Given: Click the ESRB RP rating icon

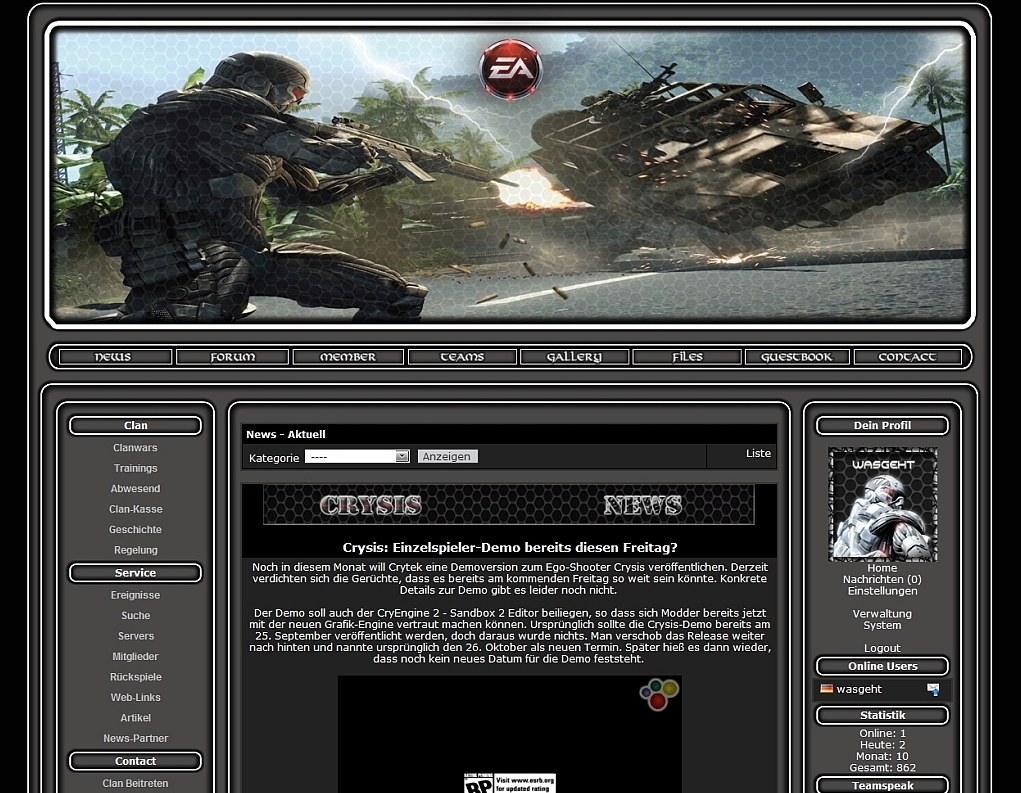Looking at the screenshot, I should click(479, 784).
